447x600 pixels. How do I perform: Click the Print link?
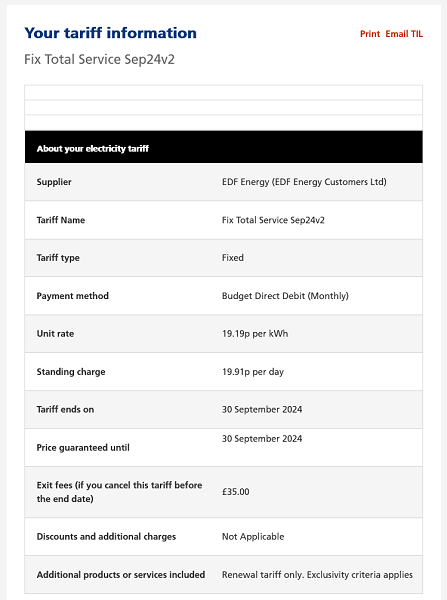[x=370, y=34]
